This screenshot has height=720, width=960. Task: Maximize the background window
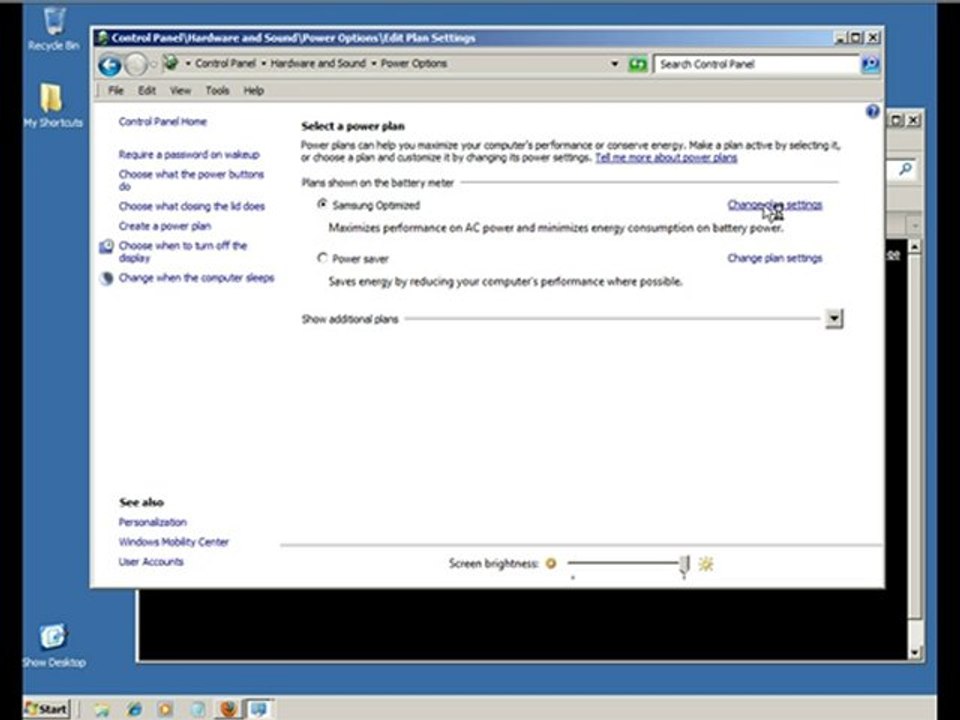point(896,121)
